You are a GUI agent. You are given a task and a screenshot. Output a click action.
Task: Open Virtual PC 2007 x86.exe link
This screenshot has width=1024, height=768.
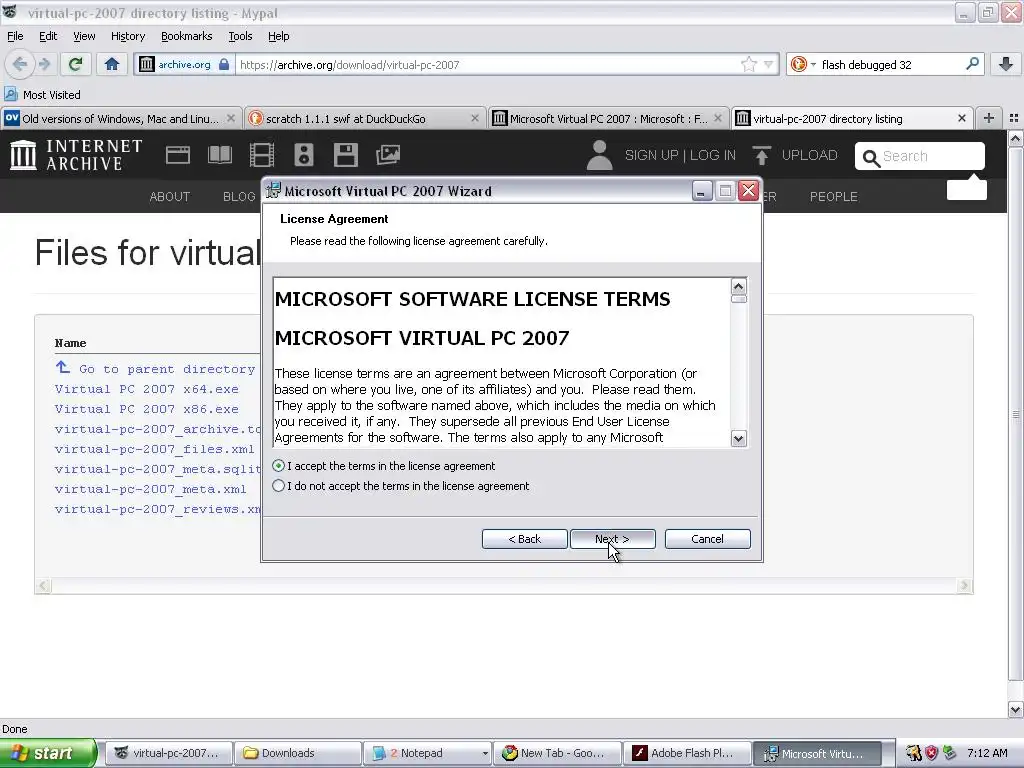click(x=147, y=409)
